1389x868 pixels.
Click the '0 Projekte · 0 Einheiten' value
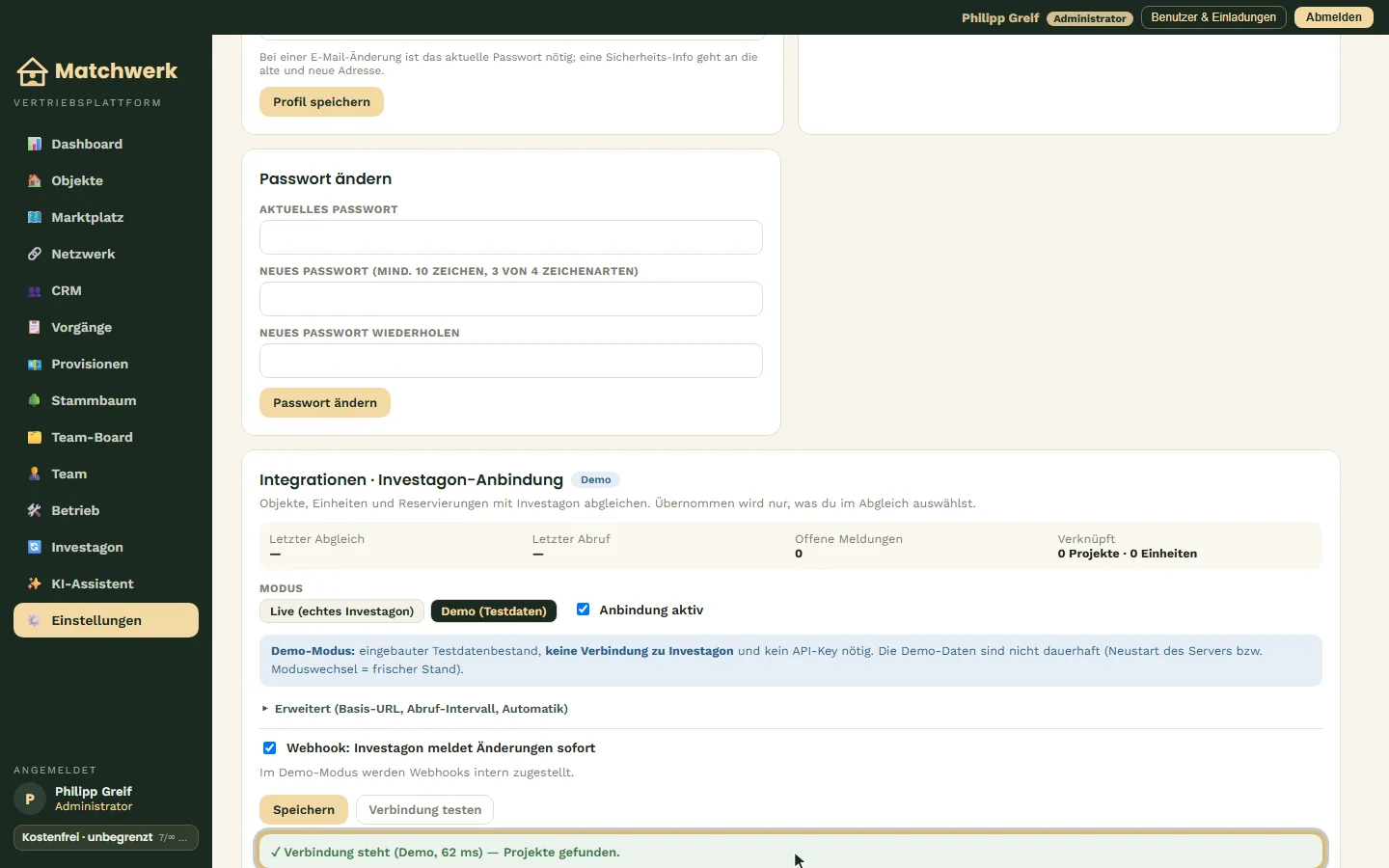coord(1127,554)
